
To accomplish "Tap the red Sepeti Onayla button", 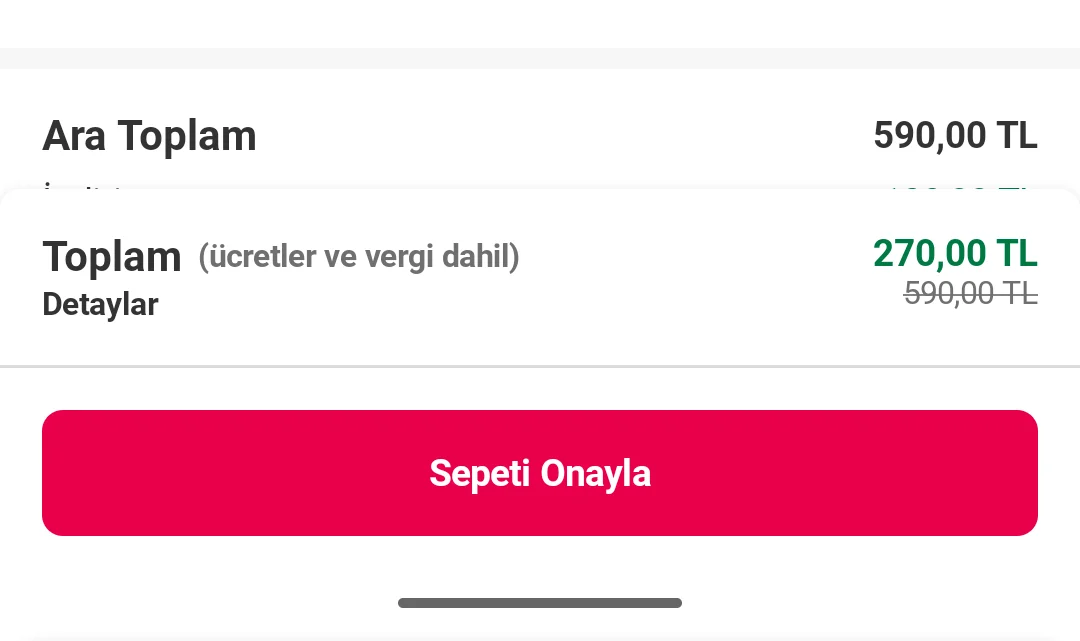I will pos(540,473).
